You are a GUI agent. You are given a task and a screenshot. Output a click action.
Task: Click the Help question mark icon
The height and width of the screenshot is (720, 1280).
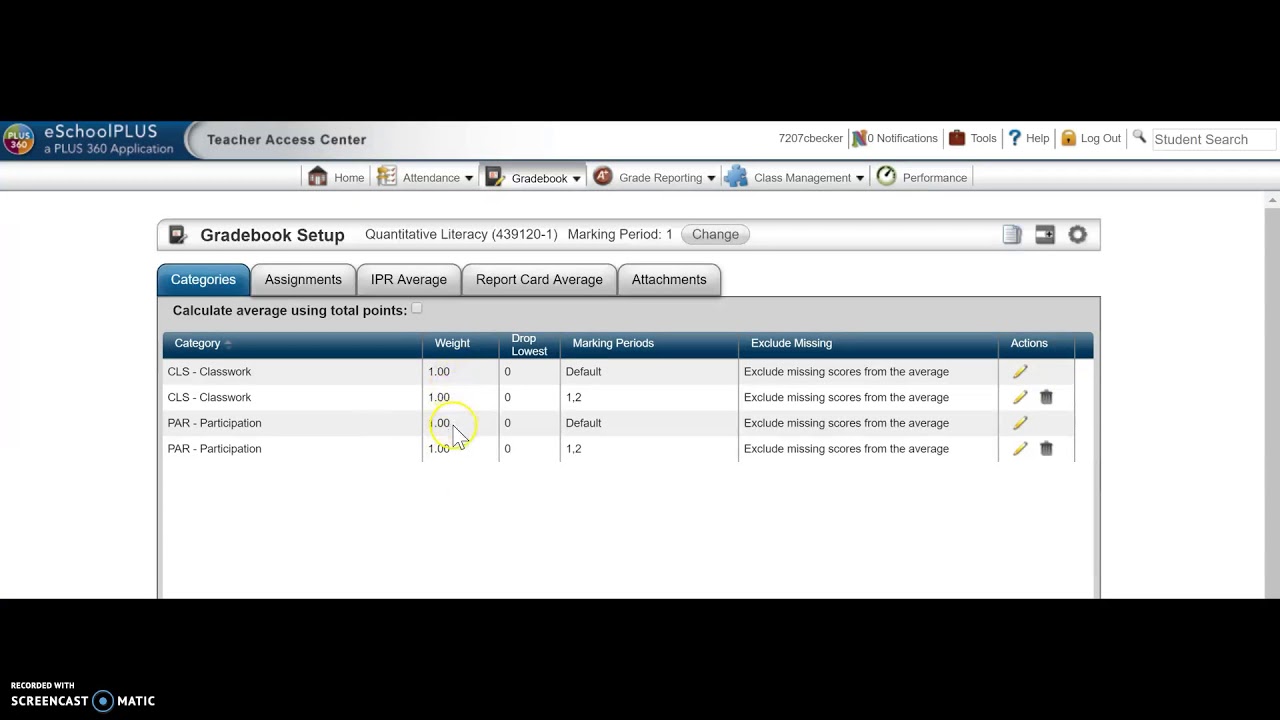click(1014, 138)
